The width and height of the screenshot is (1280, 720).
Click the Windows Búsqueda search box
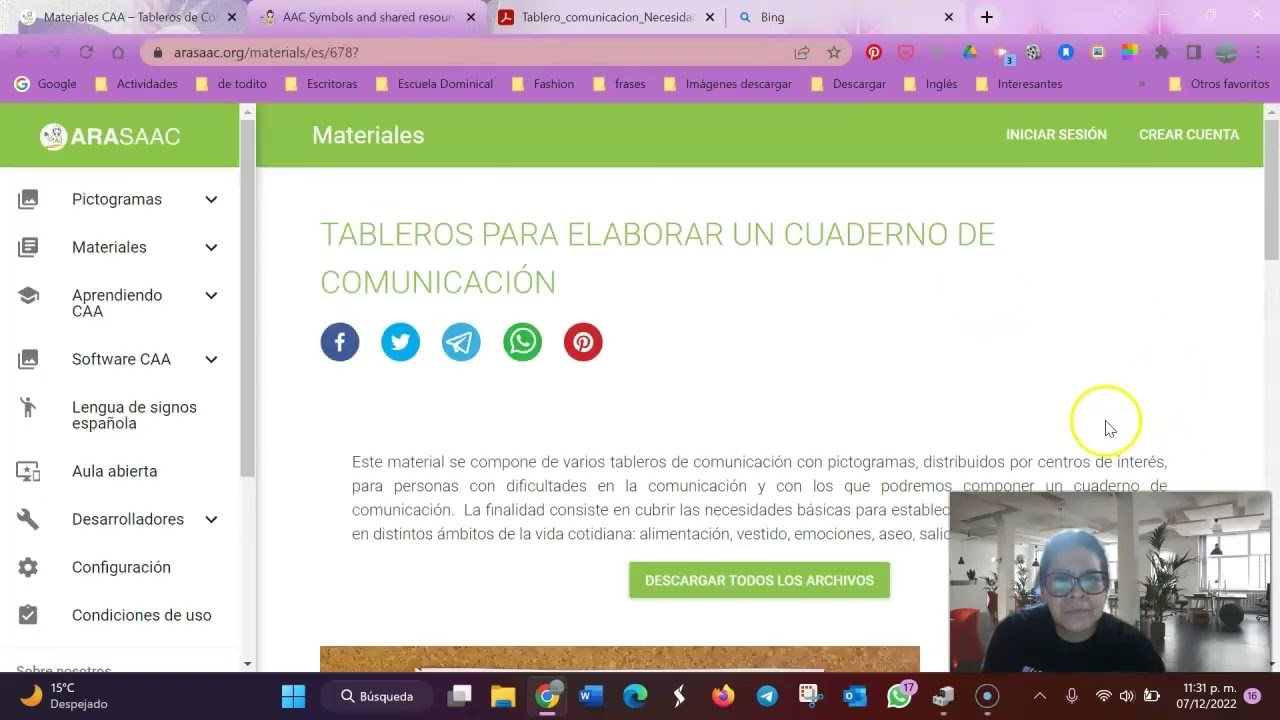[377, 696]
